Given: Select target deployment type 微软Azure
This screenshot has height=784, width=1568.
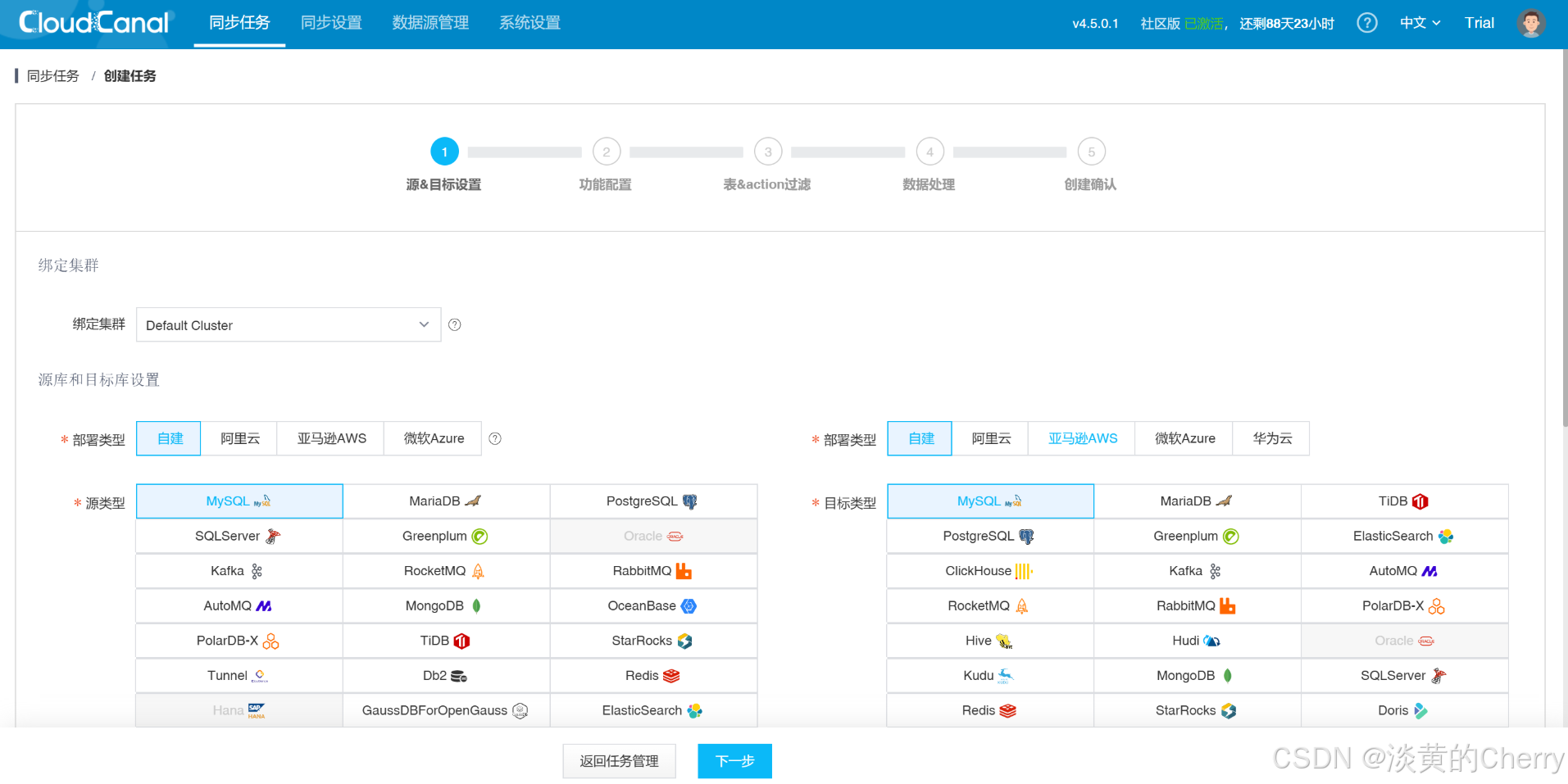Looking at the screenshot, I should click(x=1185, y=439).
